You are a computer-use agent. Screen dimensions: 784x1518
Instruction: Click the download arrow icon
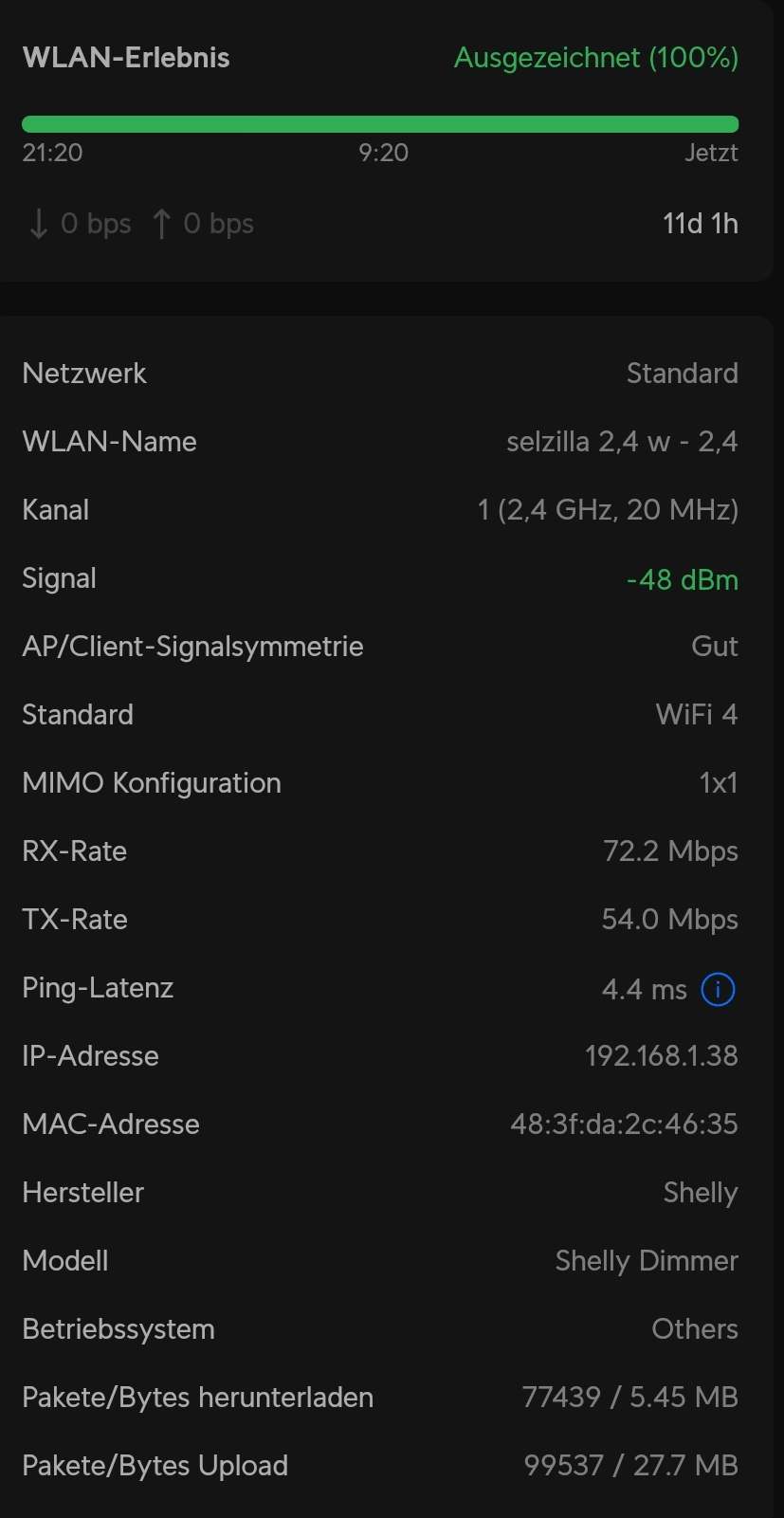pos(37,224)
